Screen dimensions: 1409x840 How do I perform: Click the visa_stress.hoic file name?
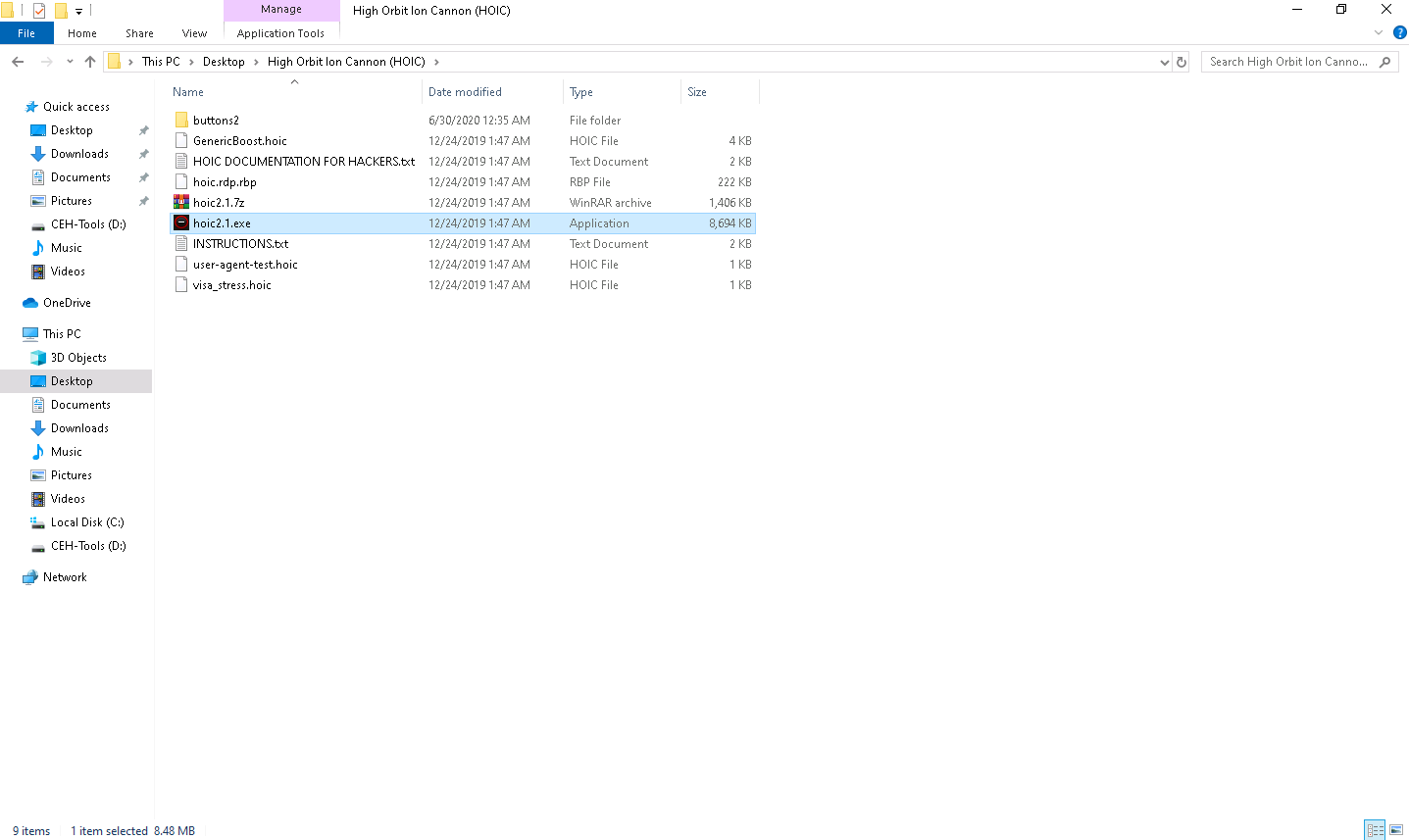pos(232,285)
